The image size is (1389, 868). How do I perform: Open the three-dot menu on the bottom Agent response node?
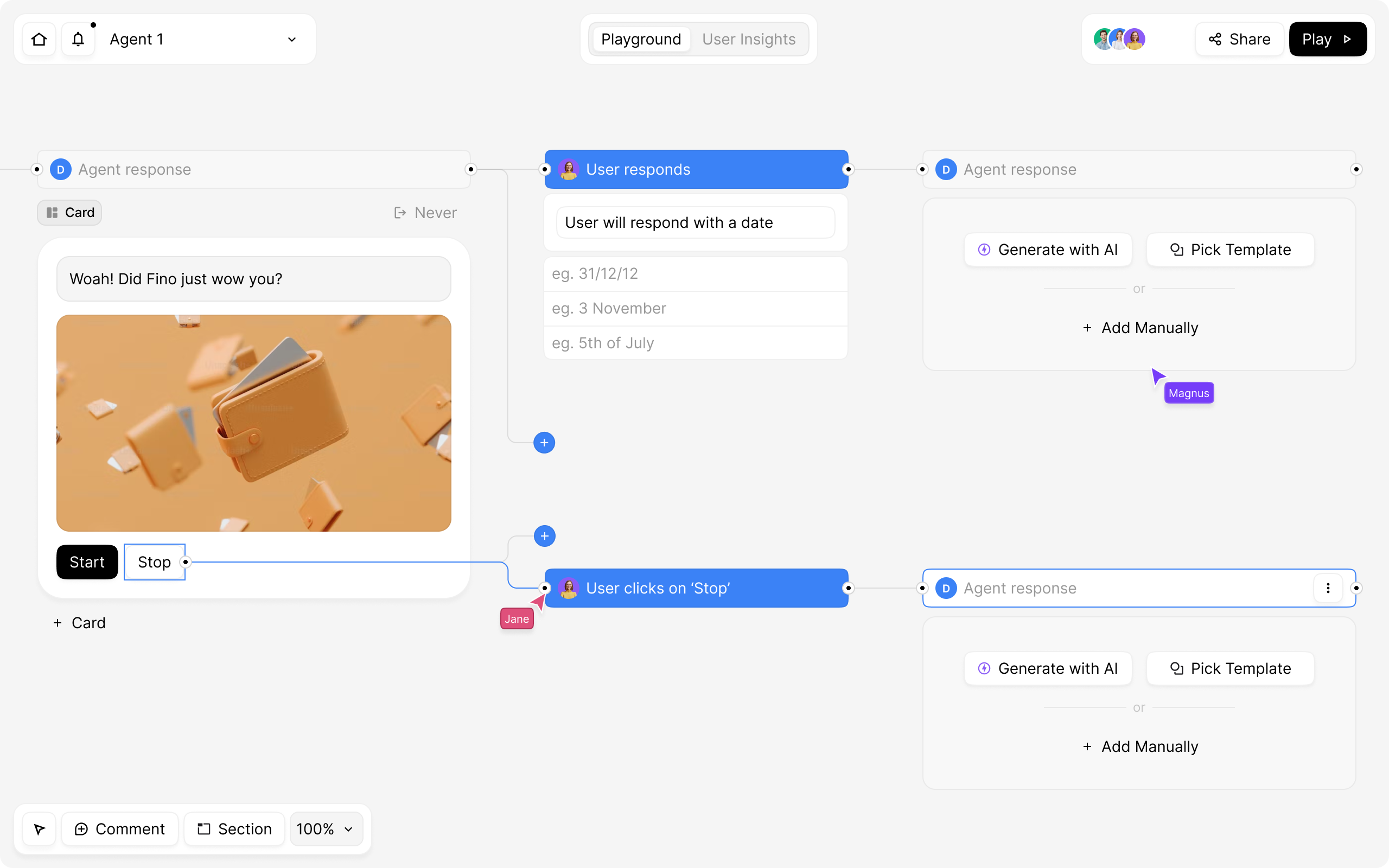coord(1328,588)
